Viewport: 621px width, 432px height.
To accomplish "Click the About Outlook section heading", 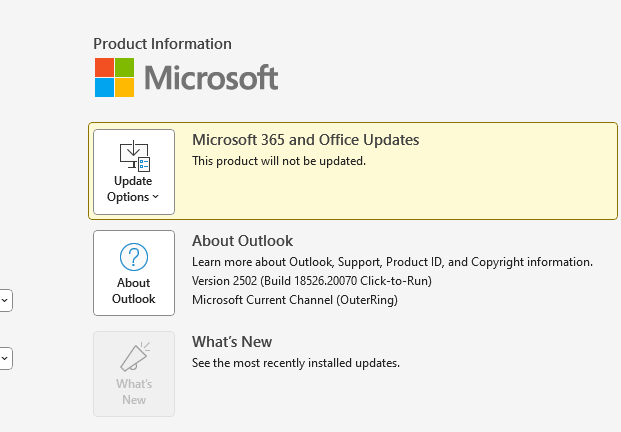I will pyautogui.click(x=242, y=241).
